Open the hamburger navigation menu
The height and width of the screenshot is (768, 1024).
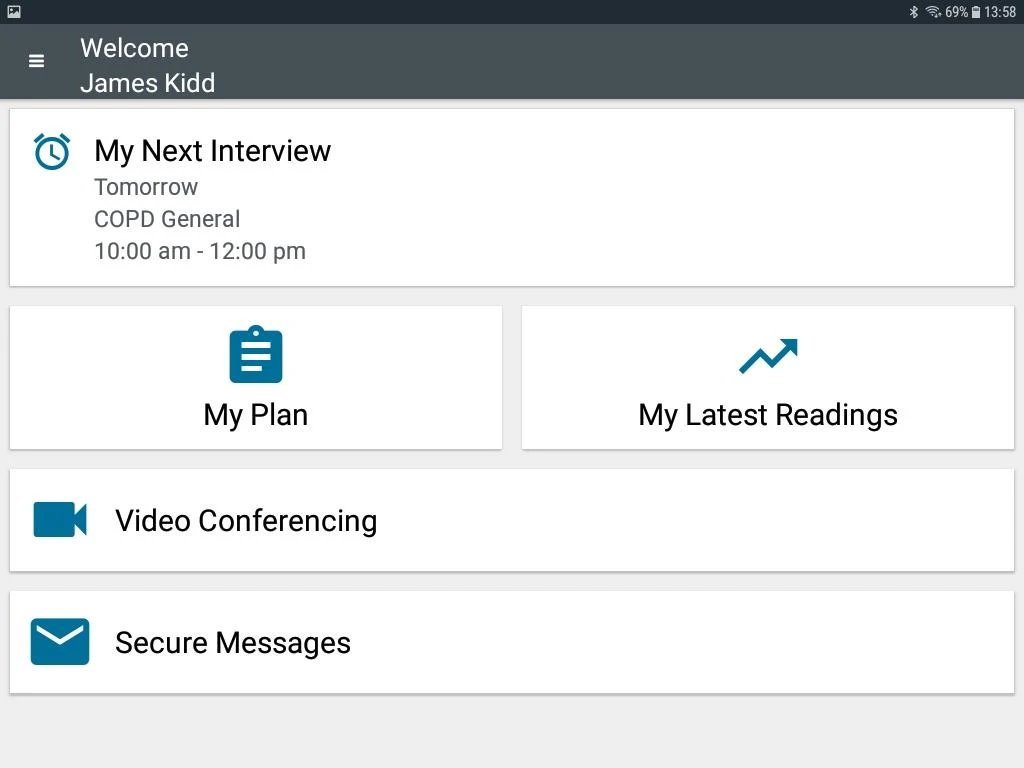coord(37,61)
